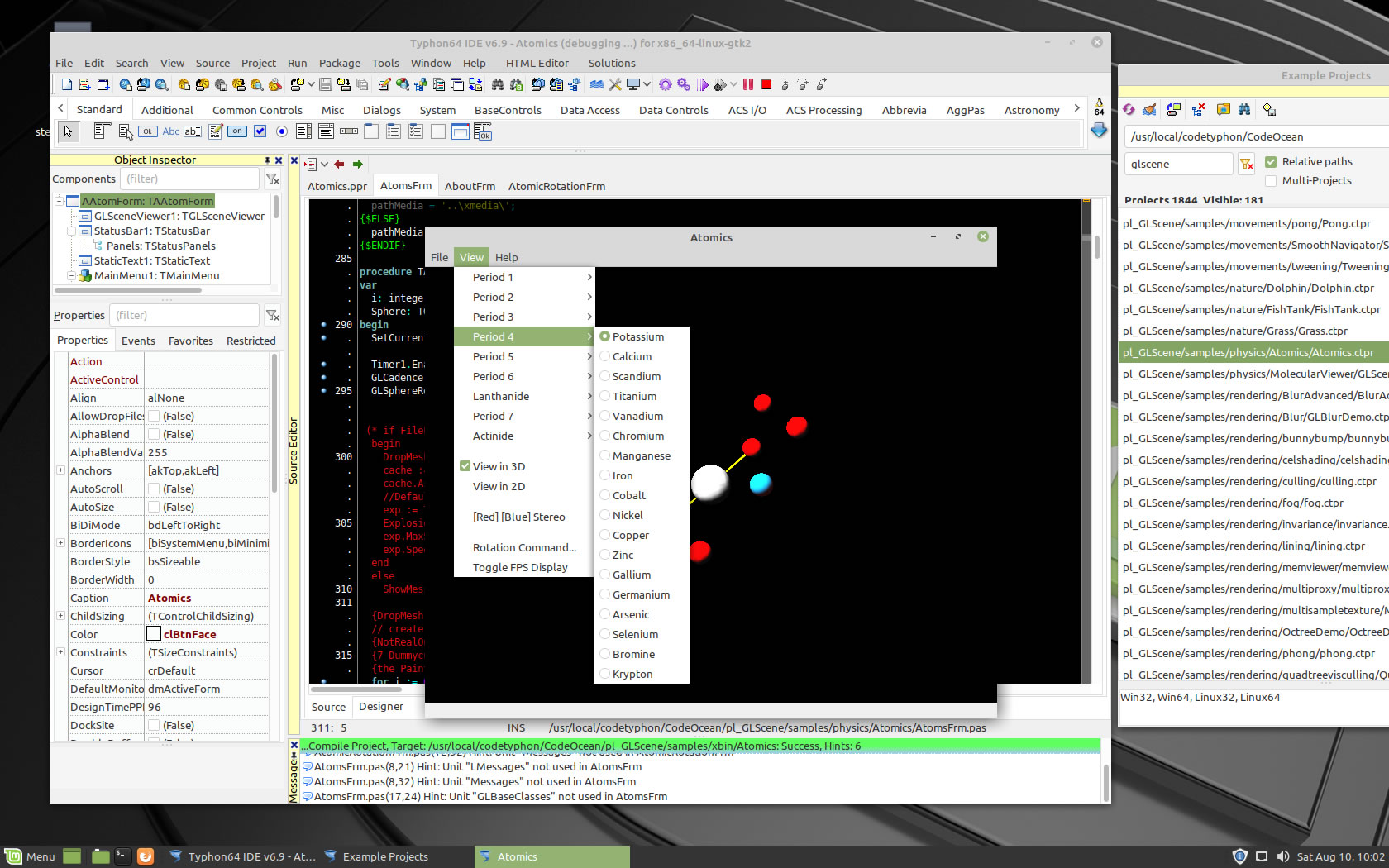Image resolution: width=1389 pixels, height=868 pixels.
Task: Click the purple gear build icon
Action: pos(666,84)
